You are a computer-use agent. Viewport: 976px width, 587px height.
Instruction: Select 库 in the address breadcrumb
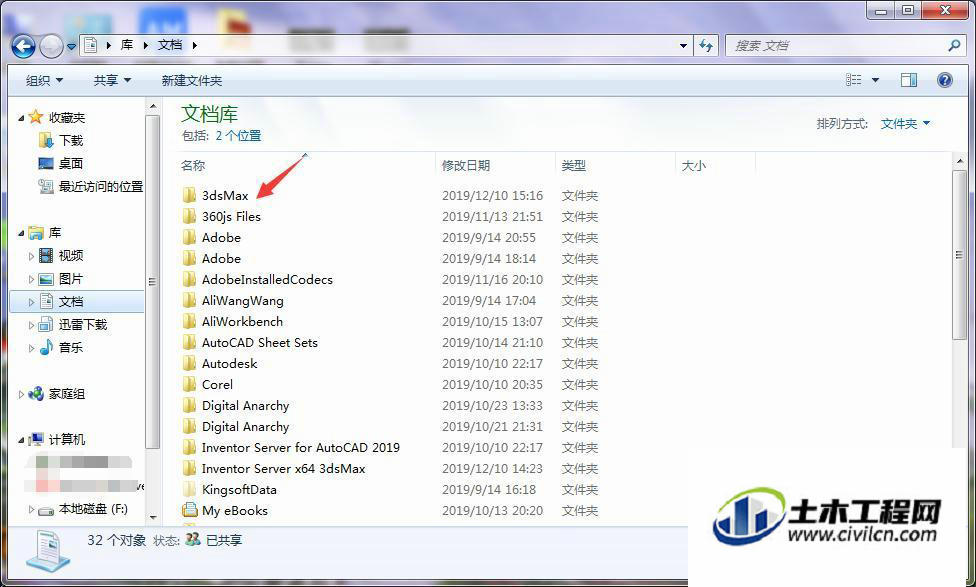127,45
